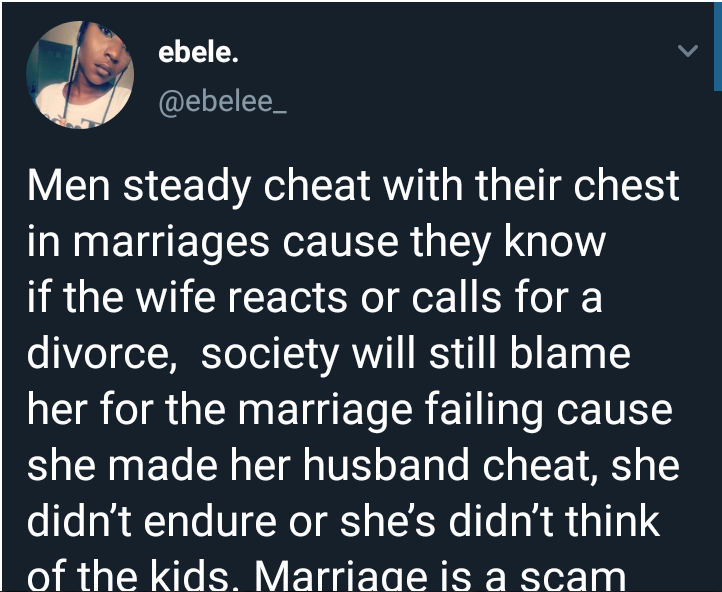Click the word 'Men' at the tweet start
This screenshot has width=722, height=592.
pos(69,186)
